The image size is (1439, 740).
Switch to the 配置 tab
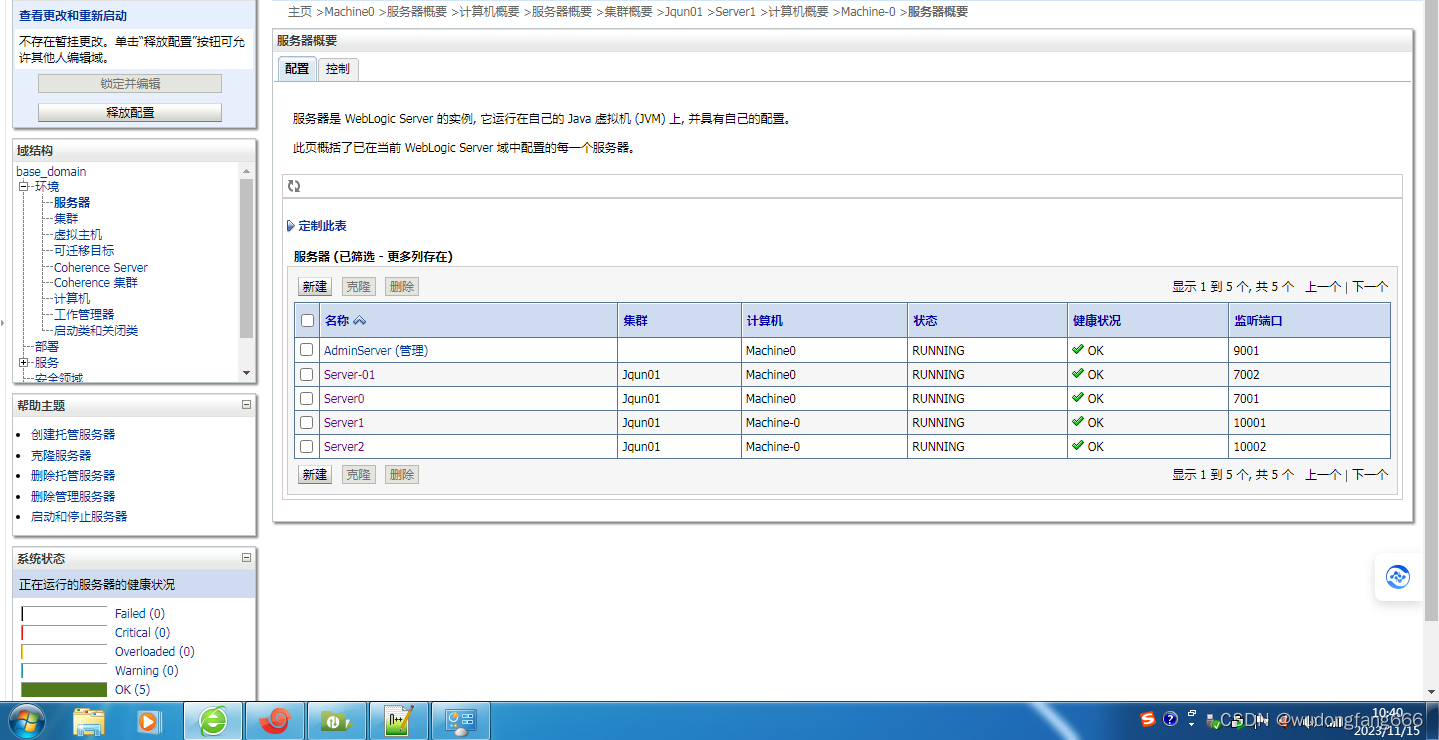(x=297, y=69)
